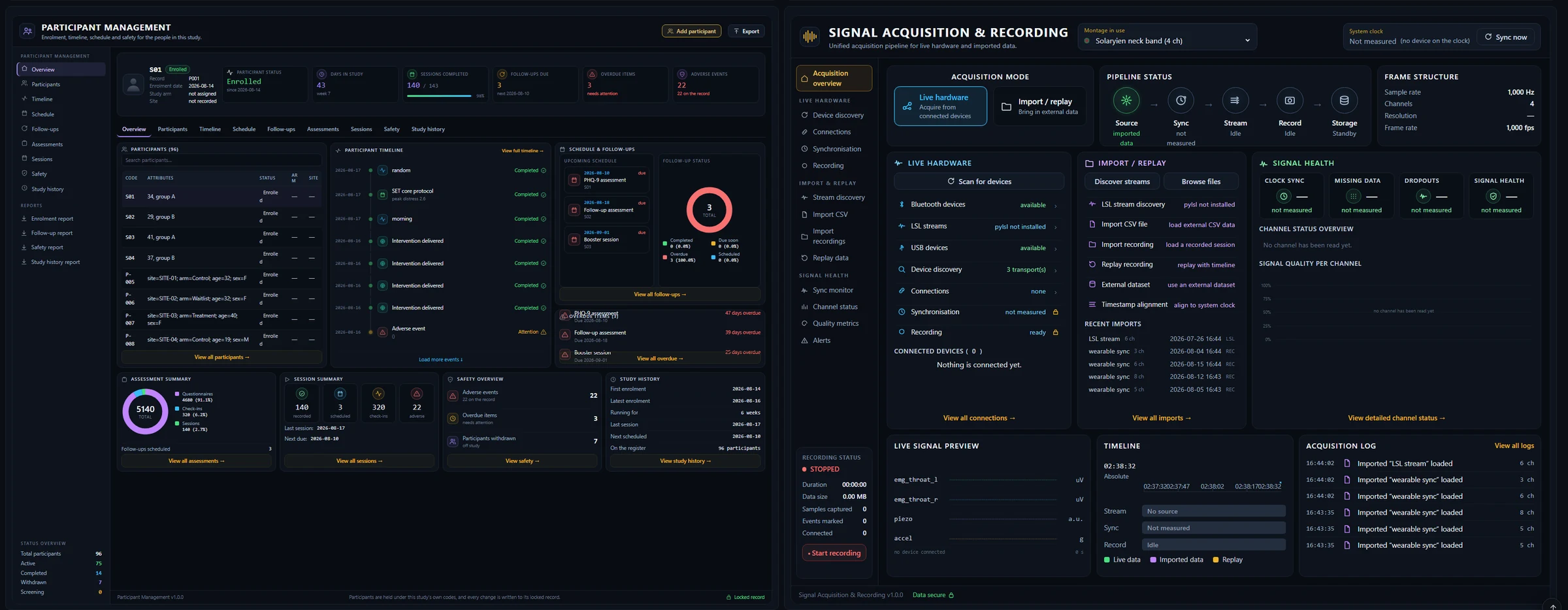This screenshot has height=610, width=1568.
Task: Click the Source pipeline stage icon
Action: [x=1126, y=101]
